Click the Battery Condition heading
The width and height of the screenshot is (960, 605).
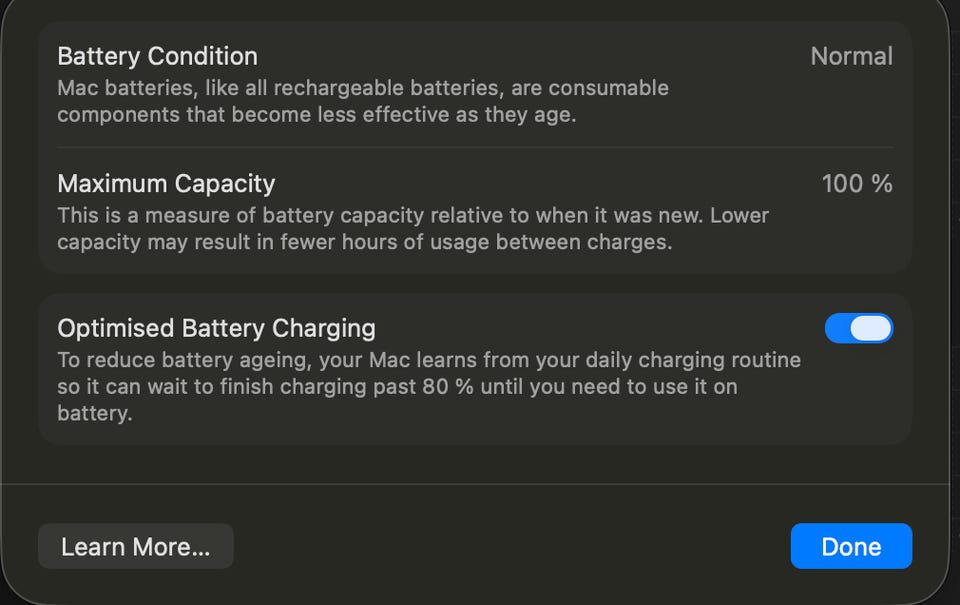click(x=157, y=56)
